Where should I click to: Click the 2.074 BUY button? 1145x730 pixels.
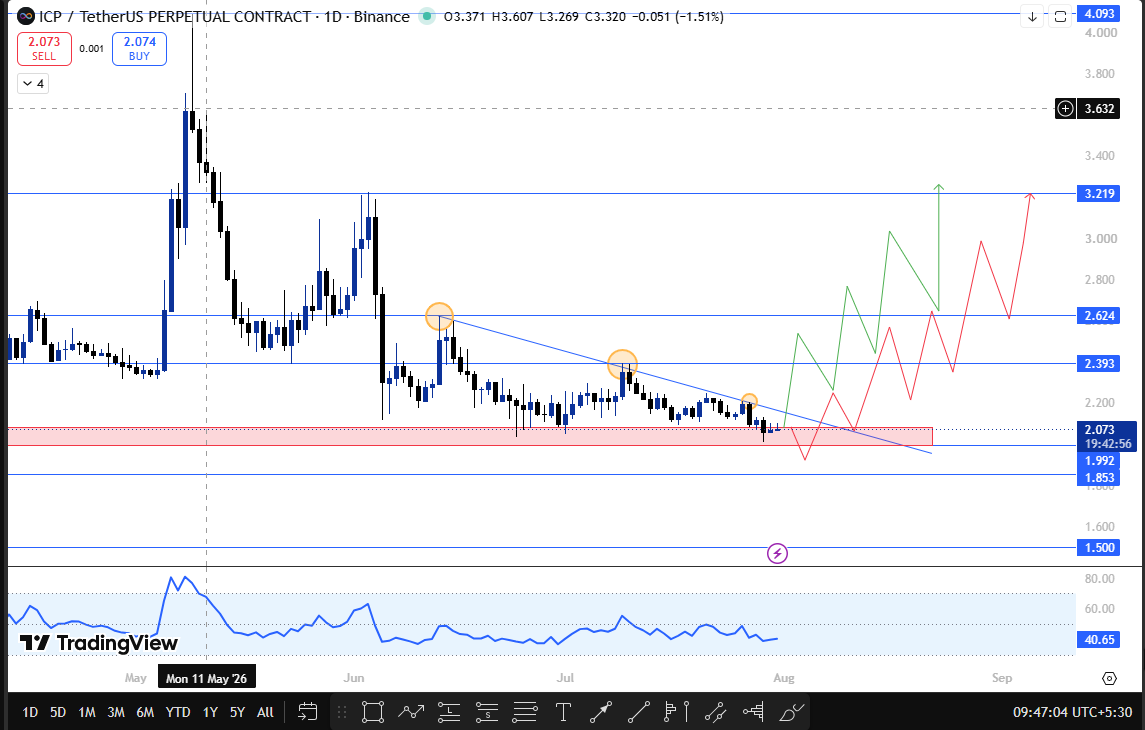139,49
